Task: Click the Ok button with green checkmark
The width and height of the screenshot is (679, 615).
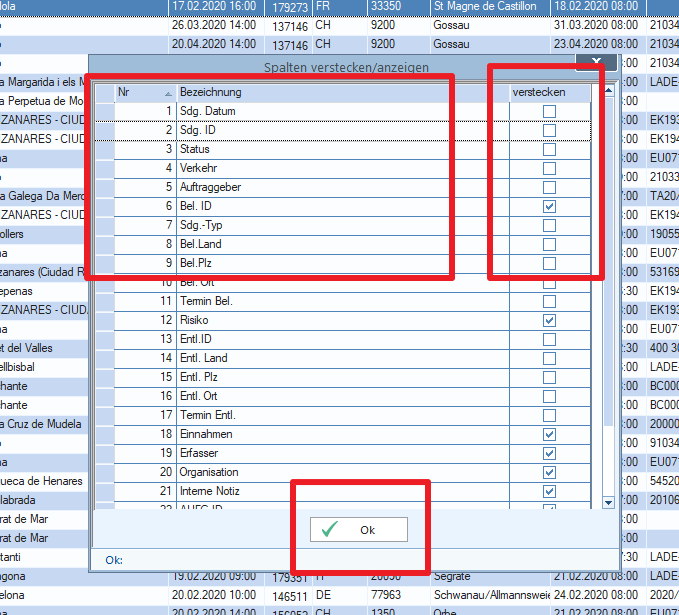Action: 359,529
